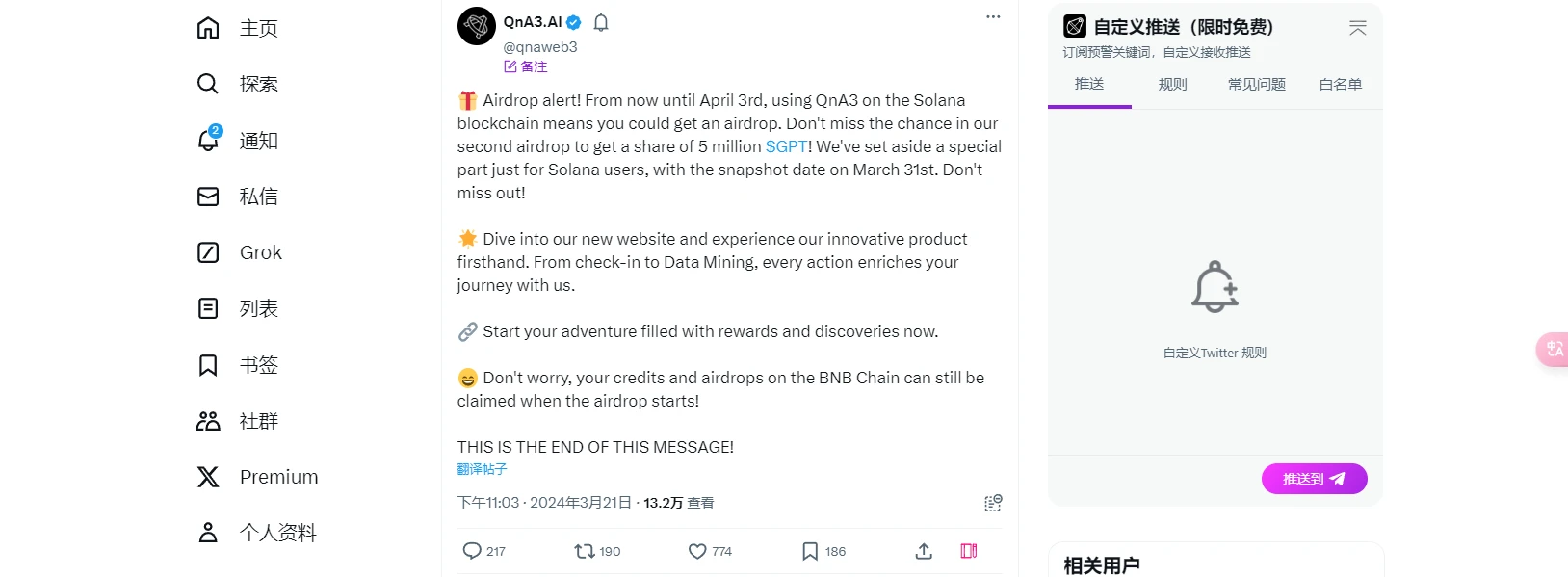Repost the QnA3.AI tweet
Screen dimensions: 1568x577
point(584,551)
